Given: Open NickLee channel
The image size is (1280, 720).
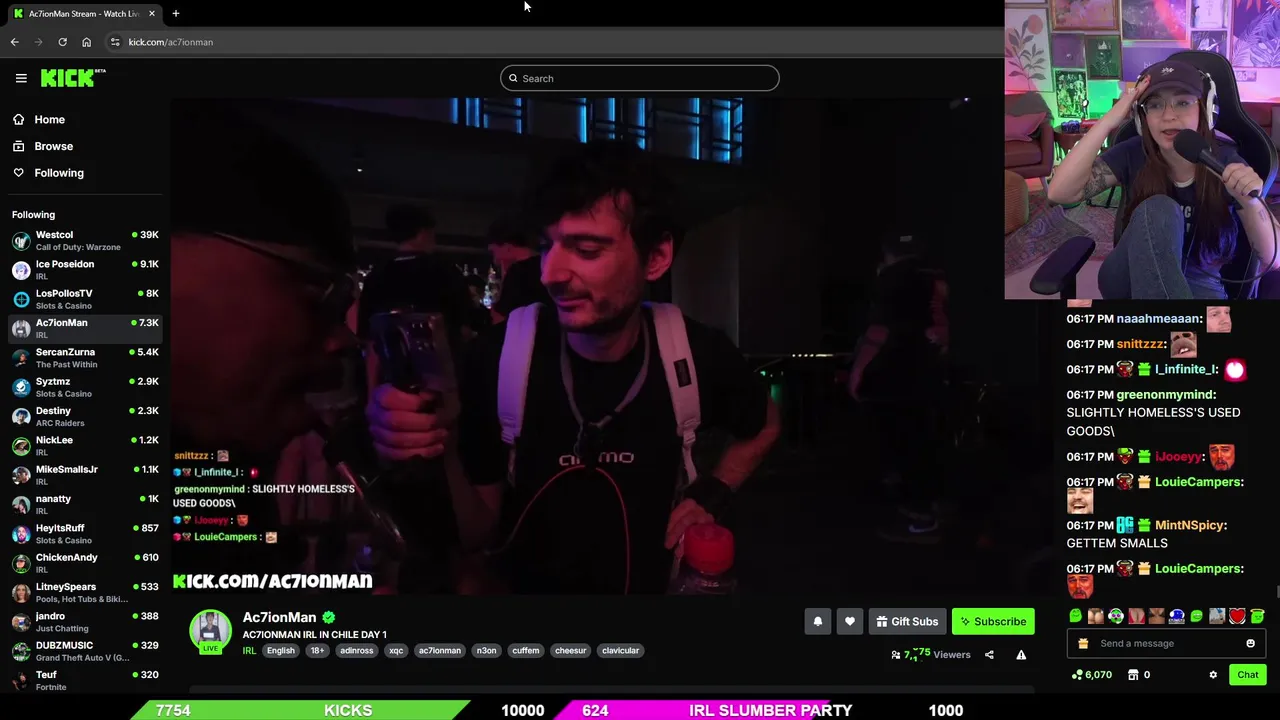Looking at the screenshot, I should tap(84, 445).
